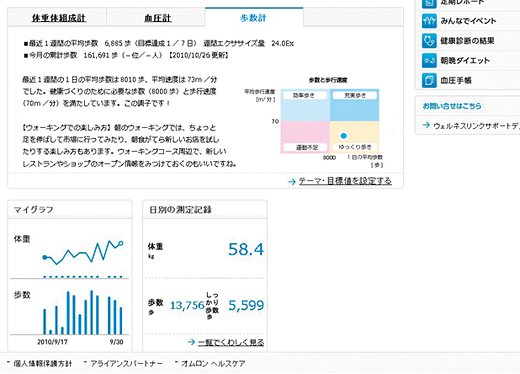Switch to the 体重体組成計 tab
520x374 pixels.
pyautogui.click(x=59, y=18)
